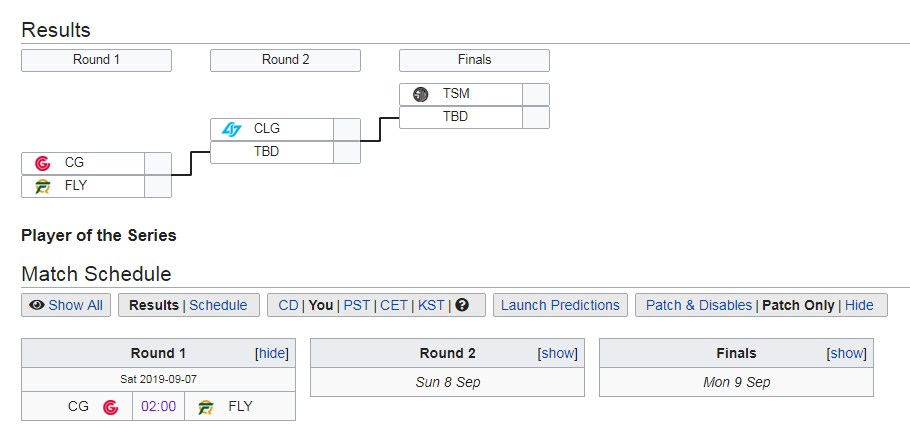Click the CG logo in Round 1 bracket
The height and width of the screenshot is (446, 910).
pyautogui.click(x=42, y=163)
